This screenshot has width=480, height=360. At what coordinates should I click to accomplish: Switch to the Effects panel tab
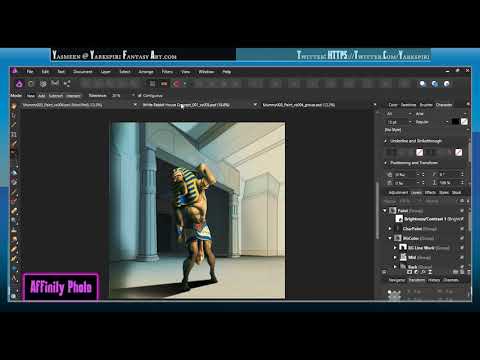pyautogui.click(x=430, y=193)
